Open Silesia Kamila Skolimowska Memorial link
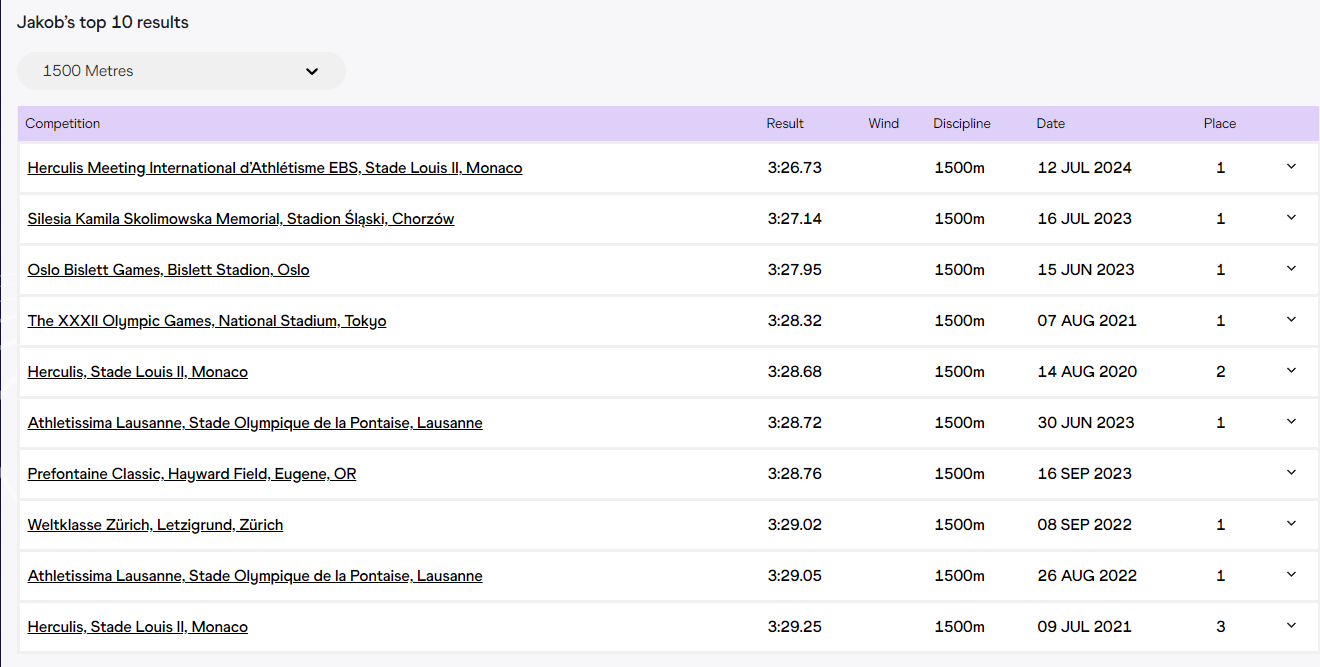 [x=241, y=219]
